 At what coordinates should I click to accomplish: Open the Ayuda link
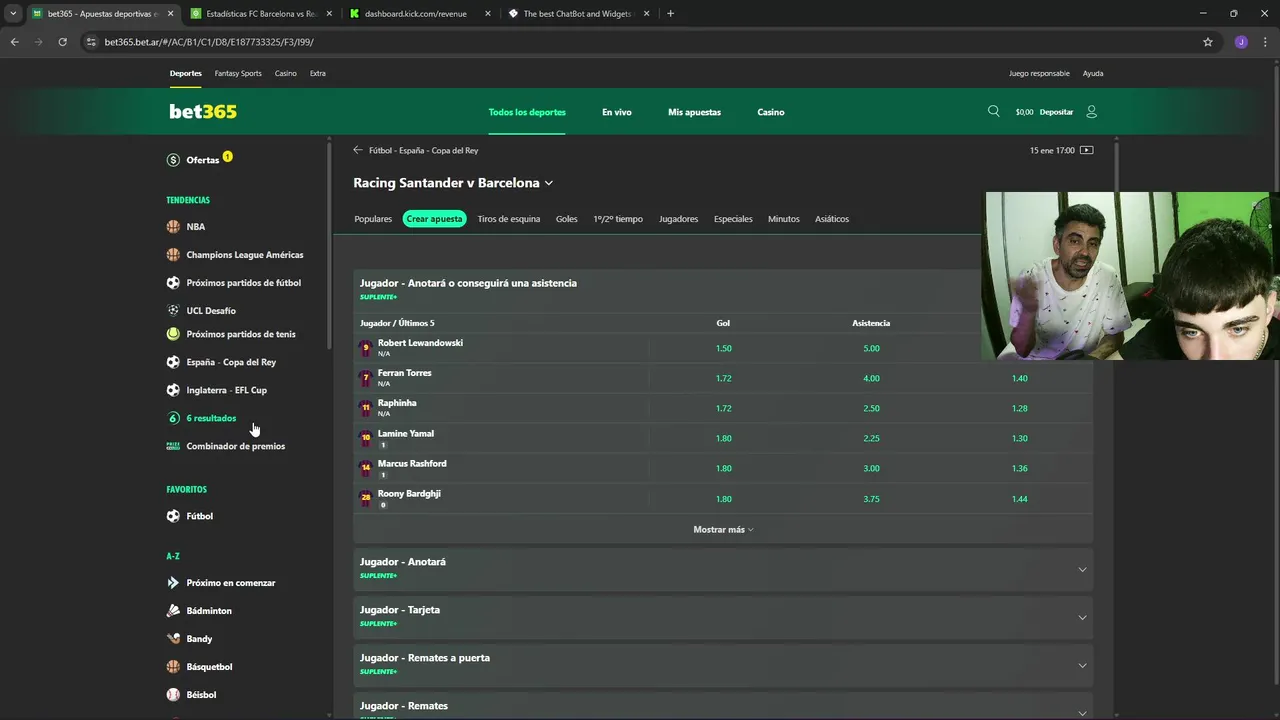coord(1093,73)
